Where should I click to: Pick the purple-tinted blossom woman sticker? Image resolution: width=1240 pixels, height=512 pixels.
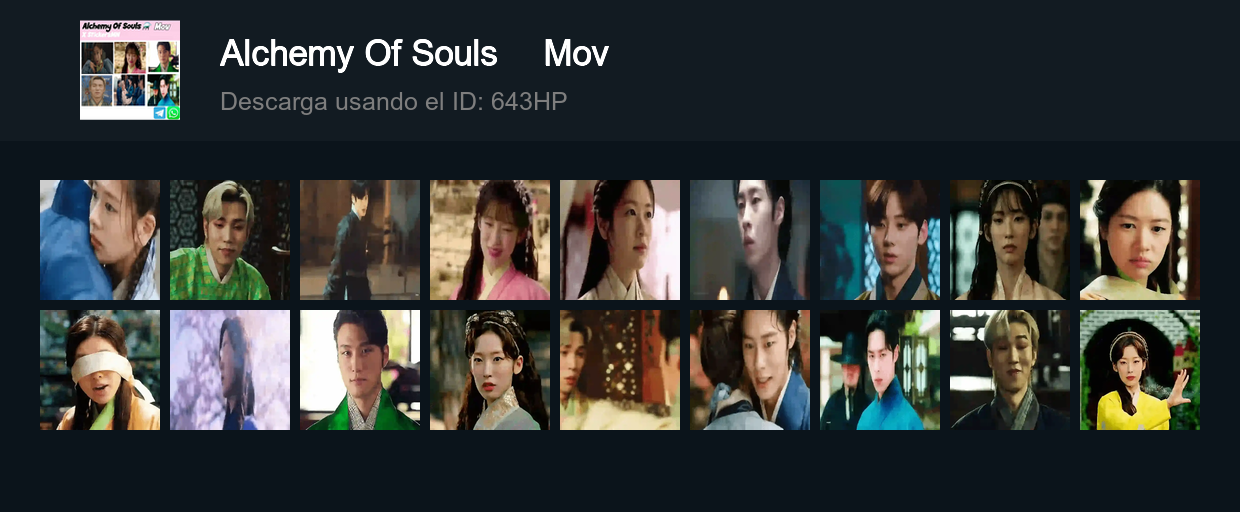coord(230,370)
